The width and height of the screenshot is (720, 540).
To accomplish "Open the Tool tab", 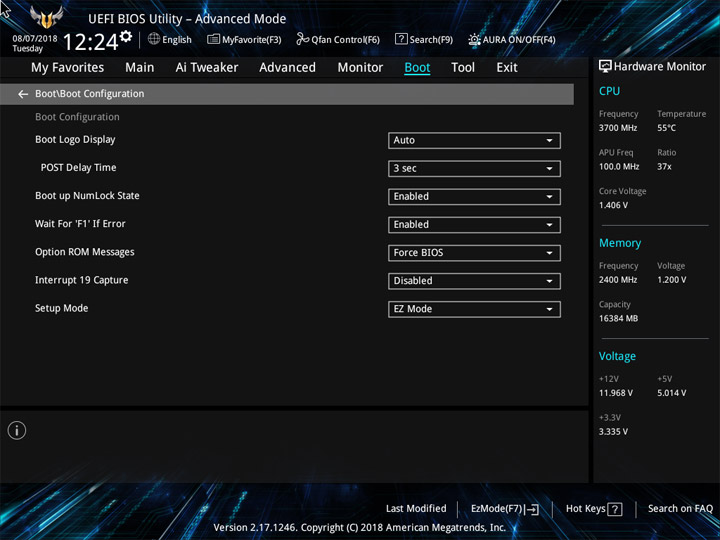I will point(463,68).
